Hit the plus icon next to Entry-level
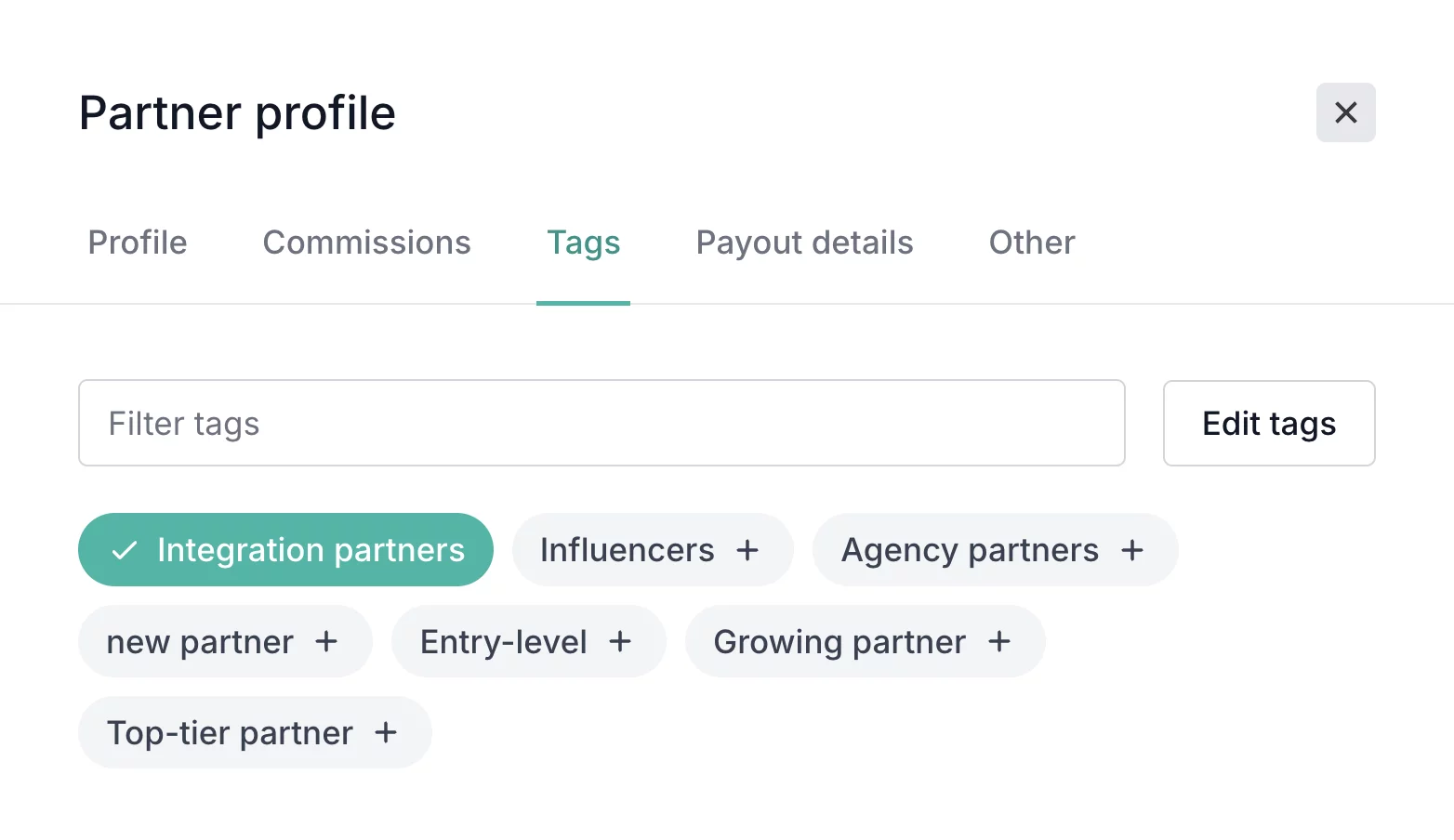Viewport: 1454px width, 840px height. coord(620,641)
